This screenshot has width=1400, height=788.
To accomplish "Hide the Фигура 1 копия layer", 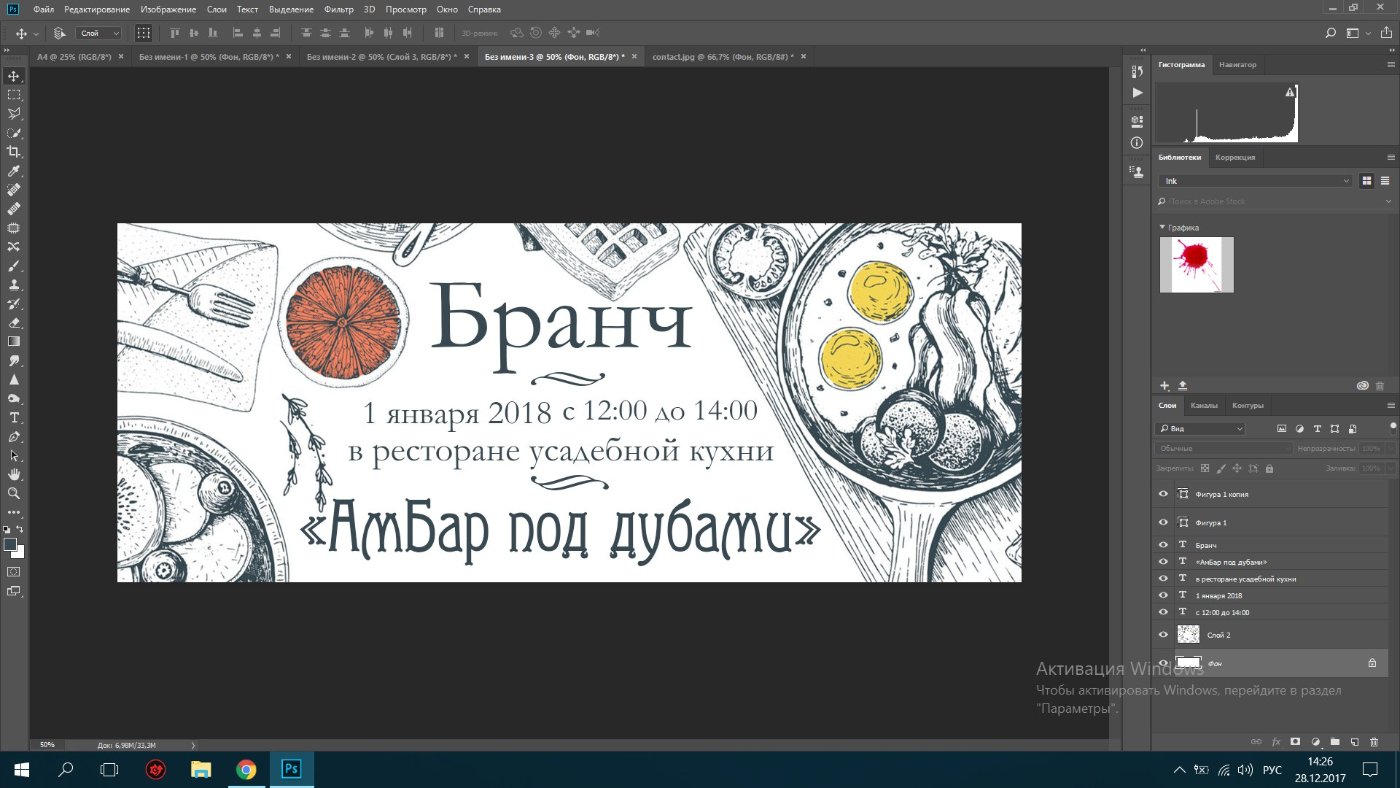I will (x=1163, y=494).
